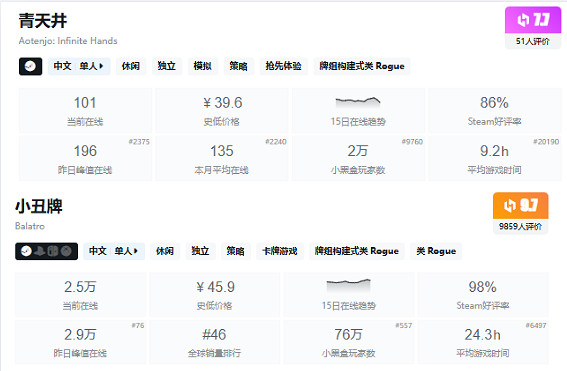
Task: Click ¥ 39.6 史低价格 cell
Action: 222,110
